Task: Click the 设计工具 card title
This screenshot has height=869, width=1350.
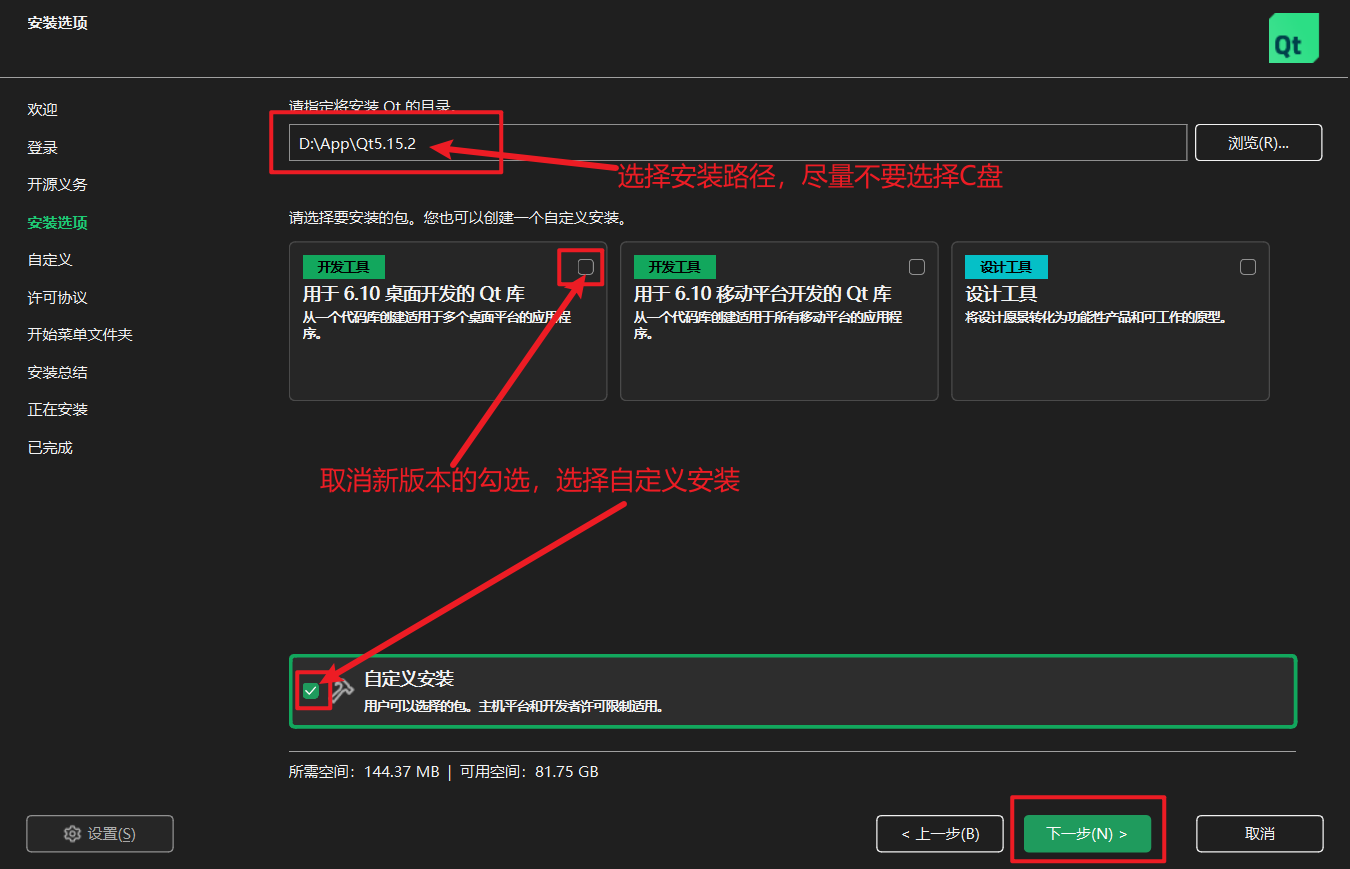Action: (1001, 295)
